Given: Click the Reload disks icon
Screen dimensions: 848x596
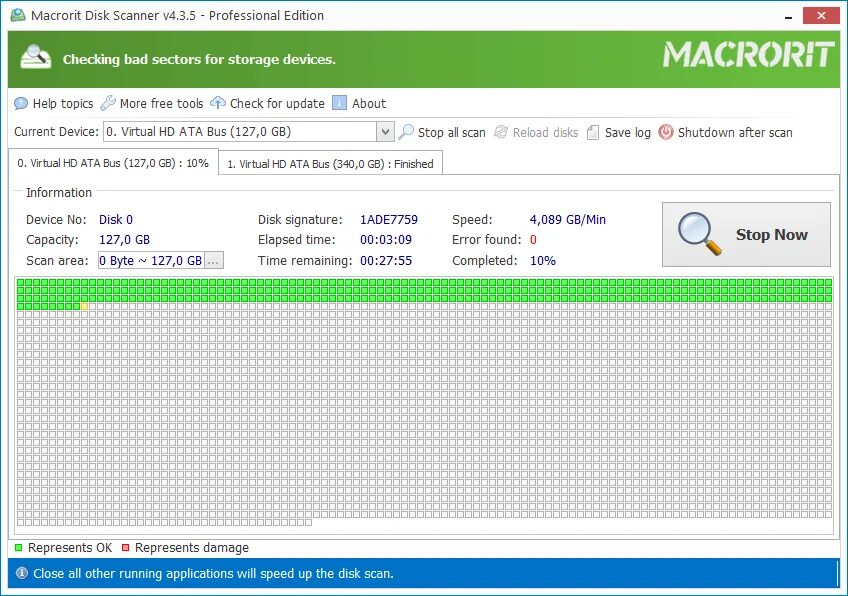Looking at the screenshot, I should (501, 132).
